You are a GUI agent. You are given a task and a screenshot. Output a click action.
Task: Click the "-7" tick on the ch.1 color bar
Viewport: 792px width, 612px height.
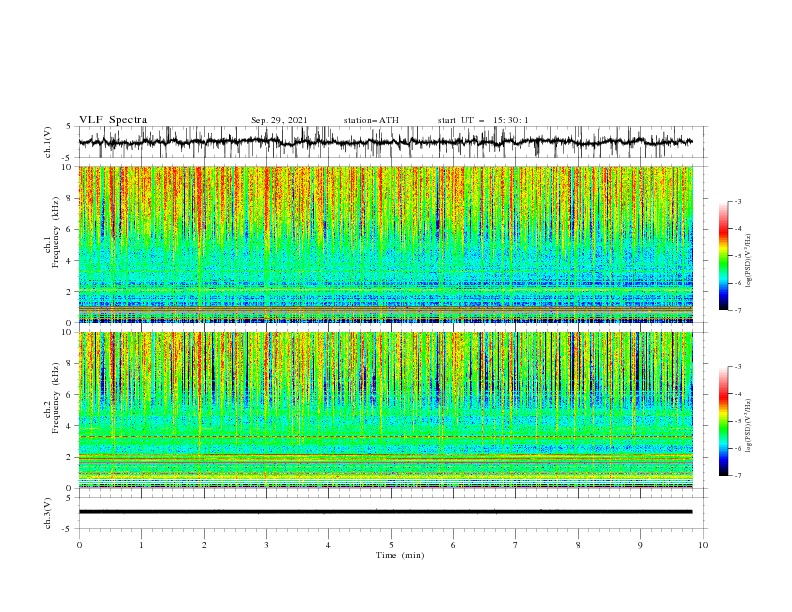pos(737,310)
